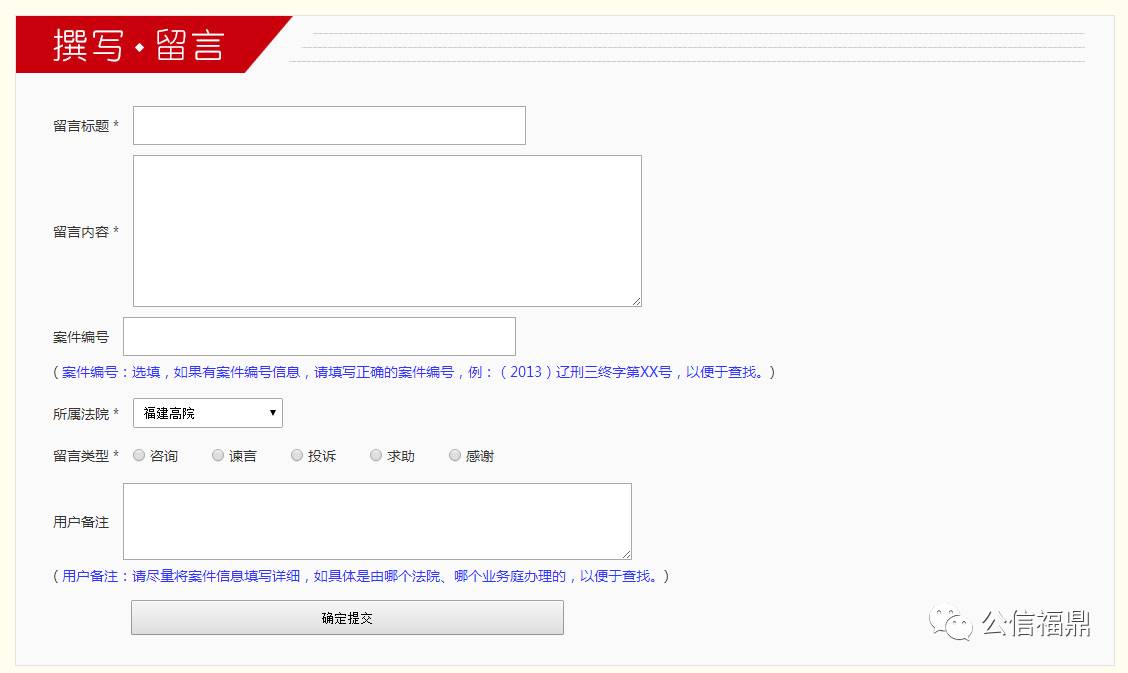The height and width of the screenshot is (673, 1128).
Task: Click the 用户备注 remarks textarea
Action: [x=377, y=520]
